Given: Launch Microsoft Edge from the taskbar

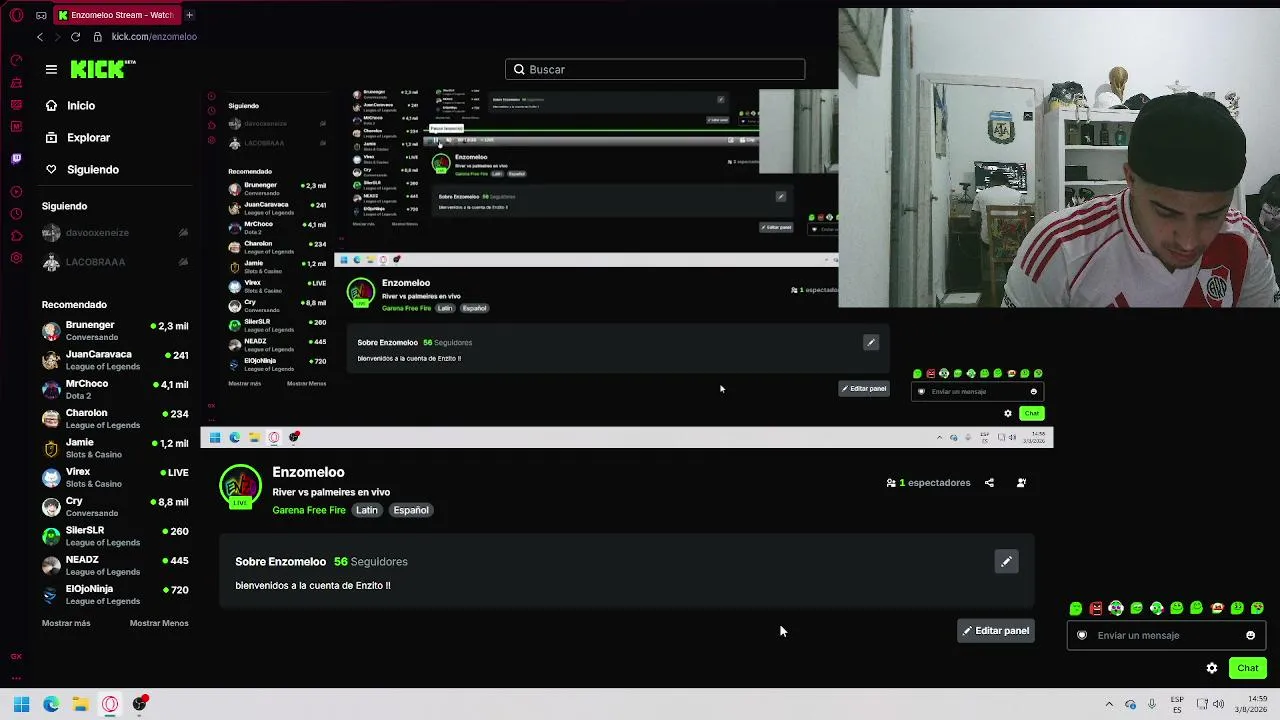Looking at the screenshot, I should [x=51, y=704].
